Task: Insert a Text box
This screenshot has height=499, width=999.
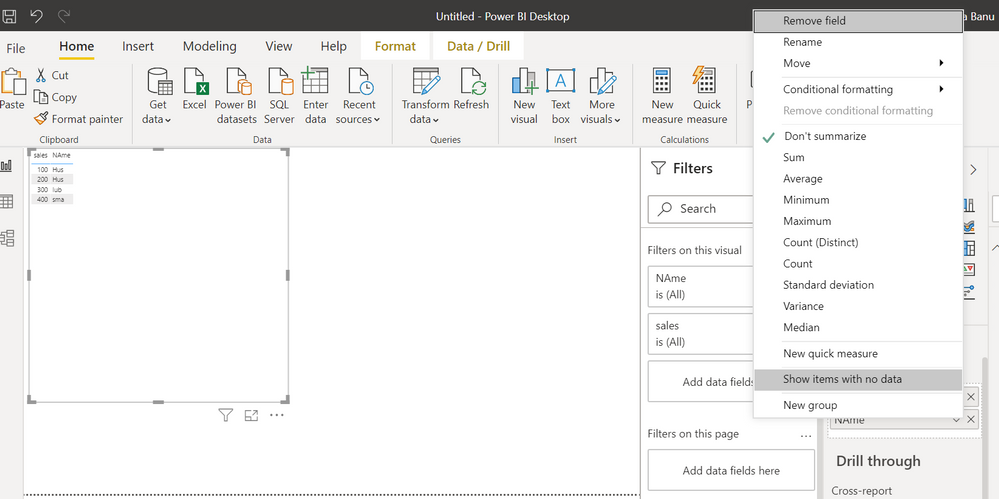Action: (x=561, y=96)
